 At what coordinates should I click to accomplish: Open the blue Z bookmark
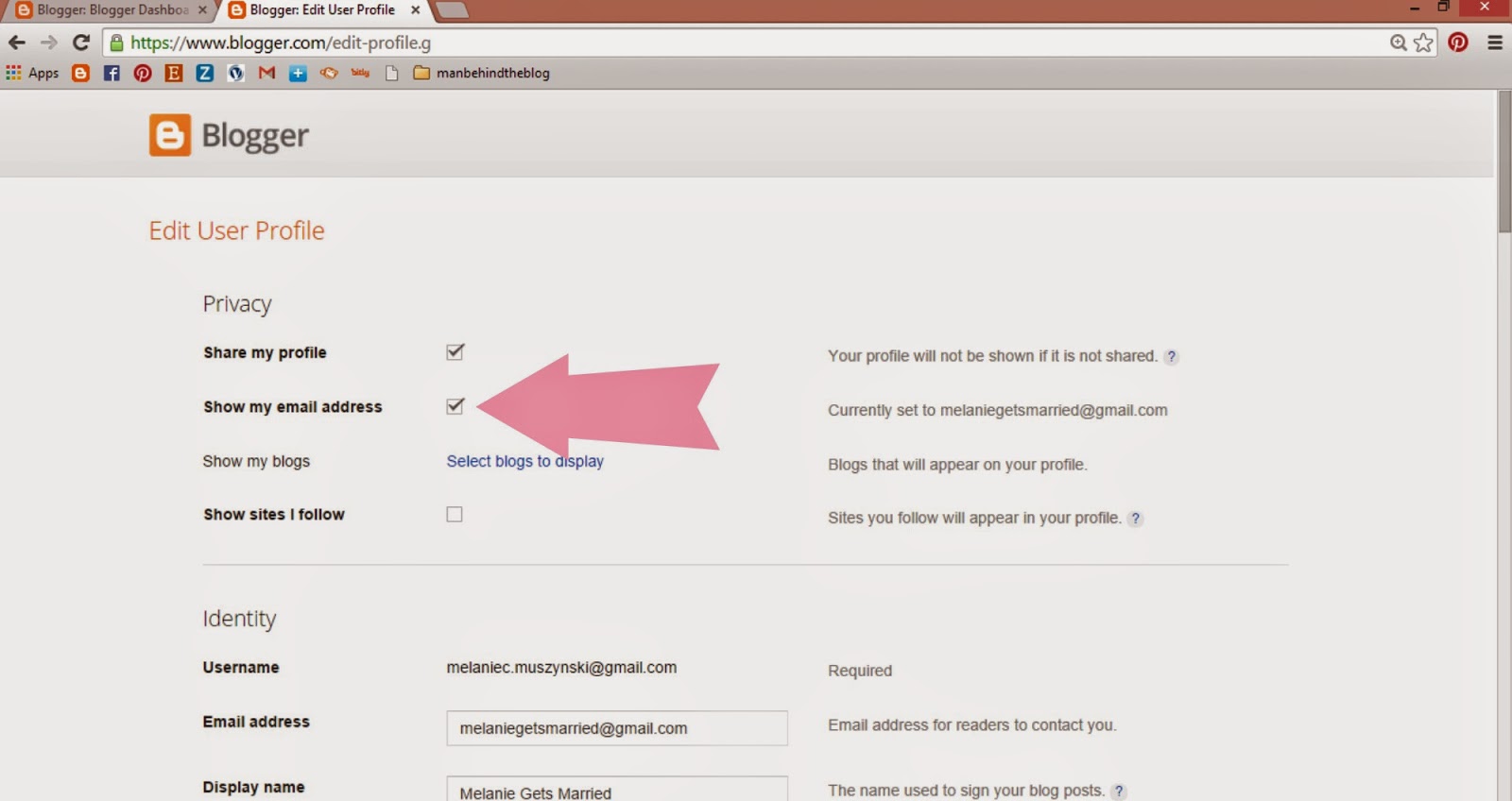point(204,73)
